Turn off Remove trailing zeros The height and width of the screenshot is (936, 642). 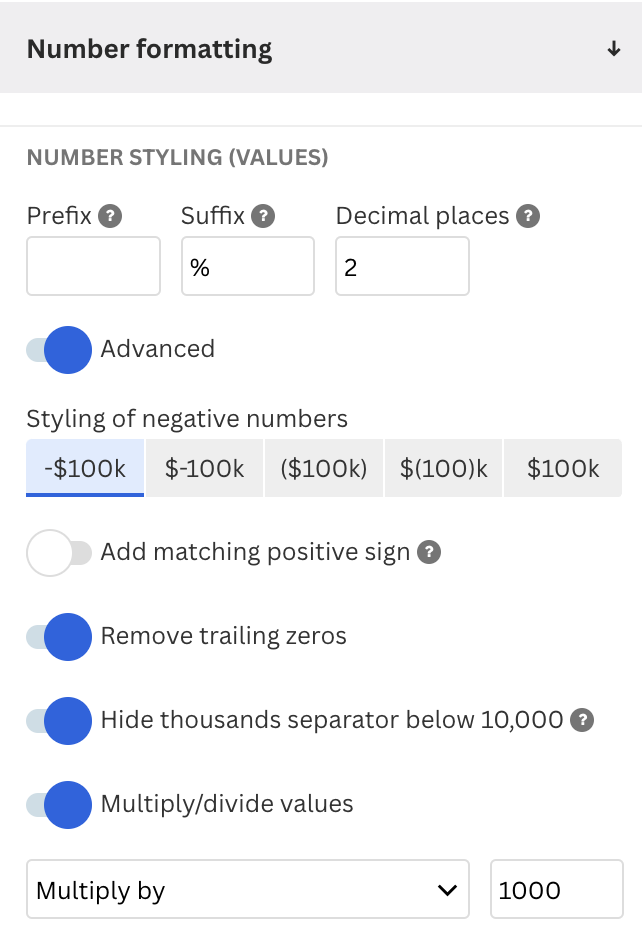pyautogui.click(x=59, y=637)
